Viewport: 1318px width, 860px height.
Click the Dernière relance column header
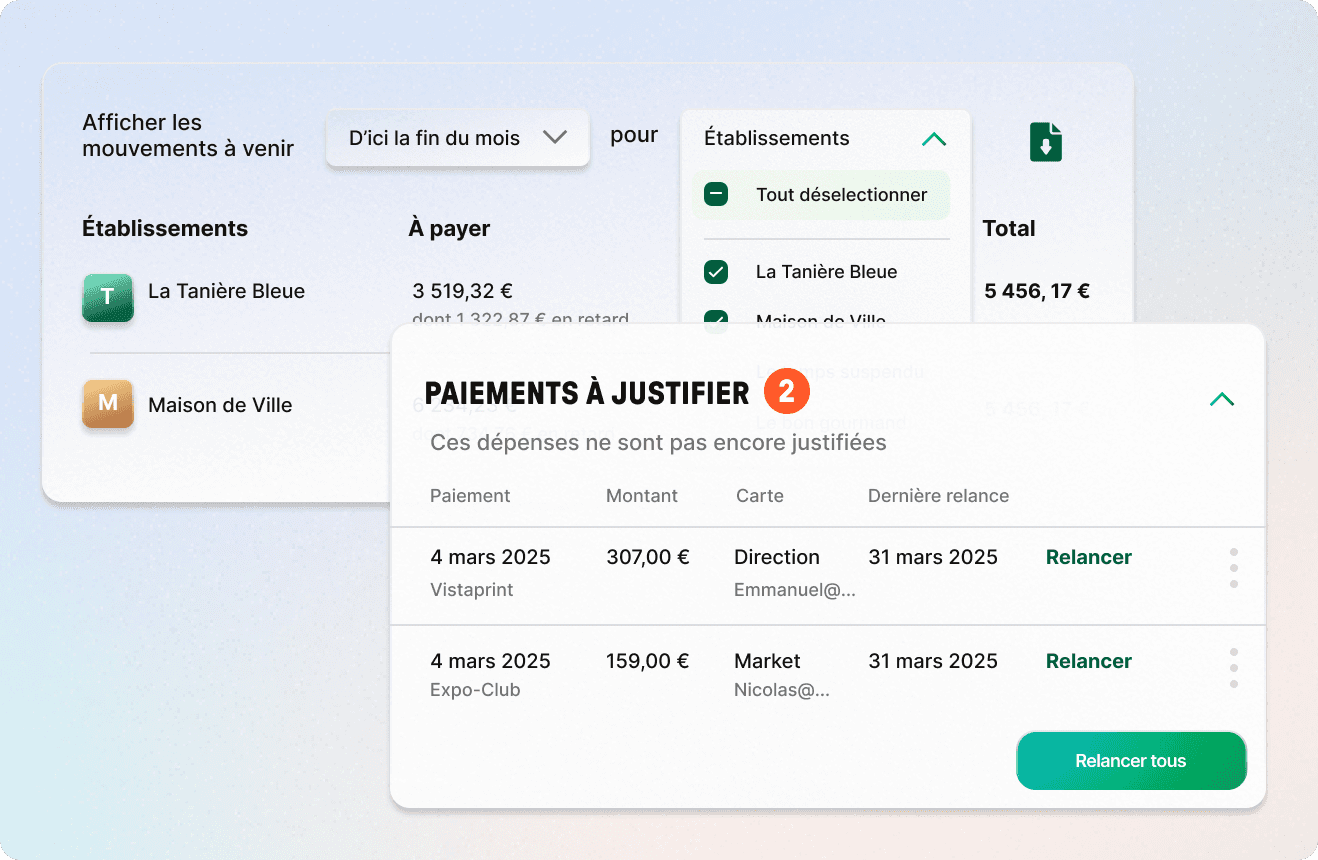(x=938, y=495)
